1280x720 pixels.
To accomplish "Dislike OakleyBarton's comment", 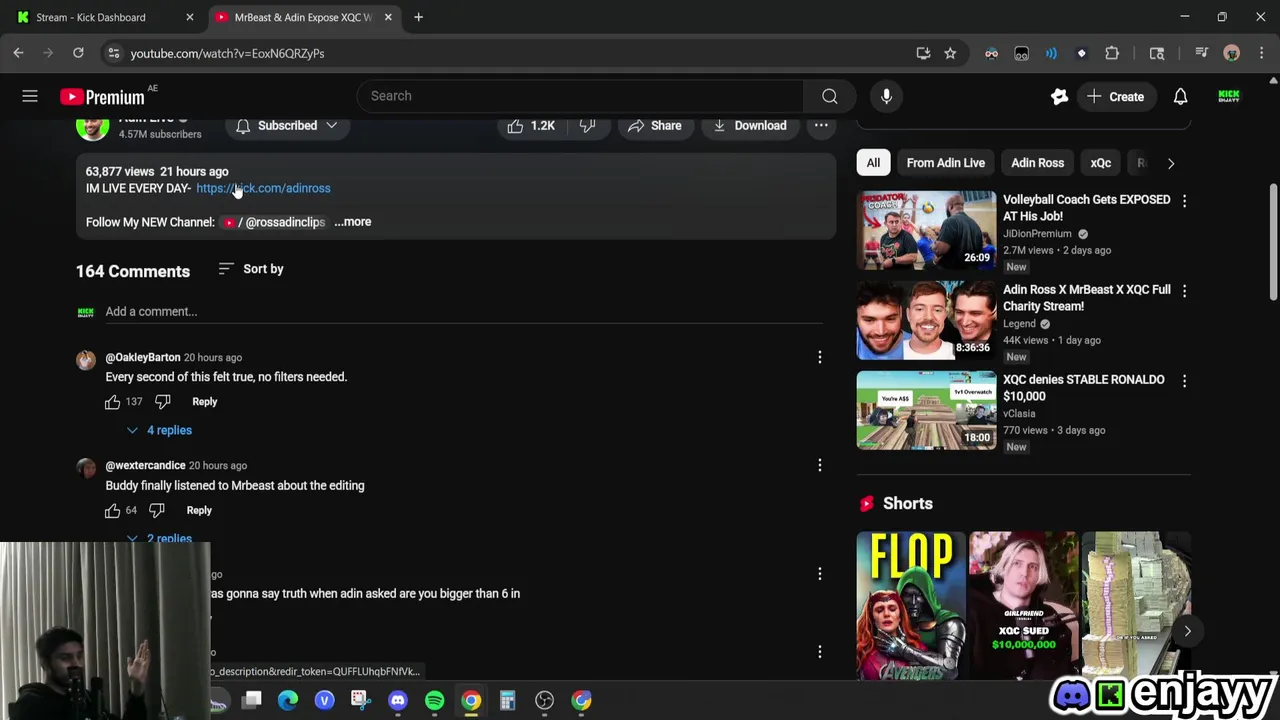I will [163, 402].
